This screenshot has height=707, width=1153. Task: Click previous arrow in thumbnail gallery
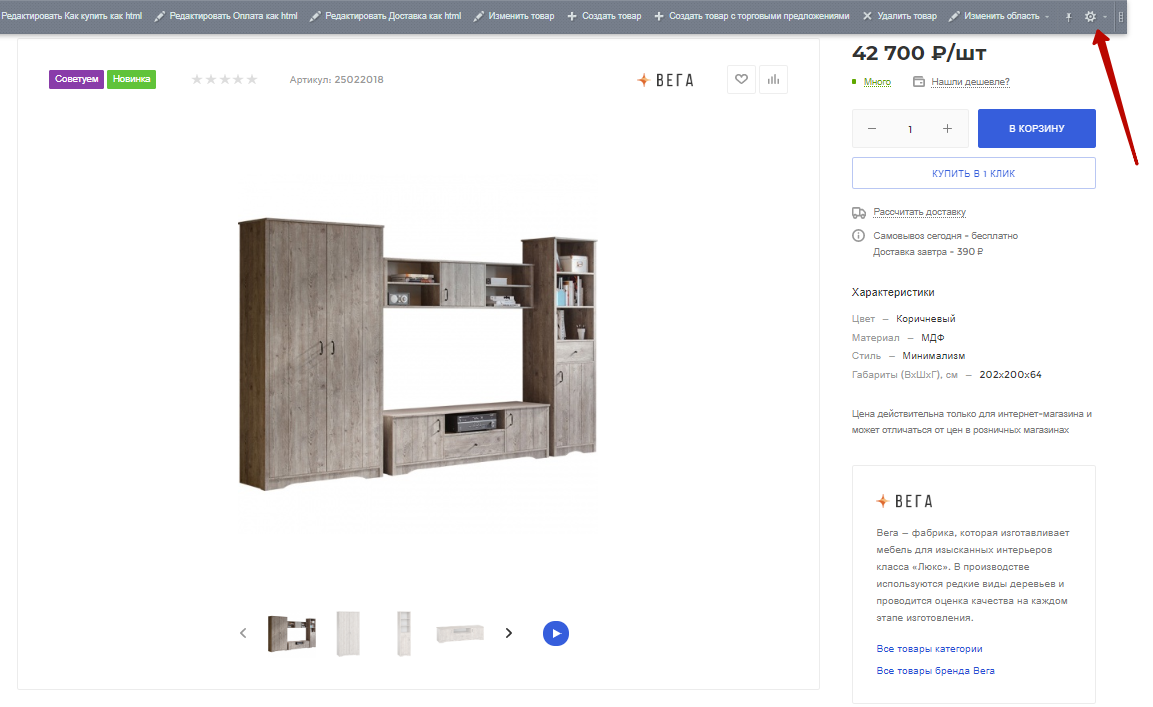[243, 633]
